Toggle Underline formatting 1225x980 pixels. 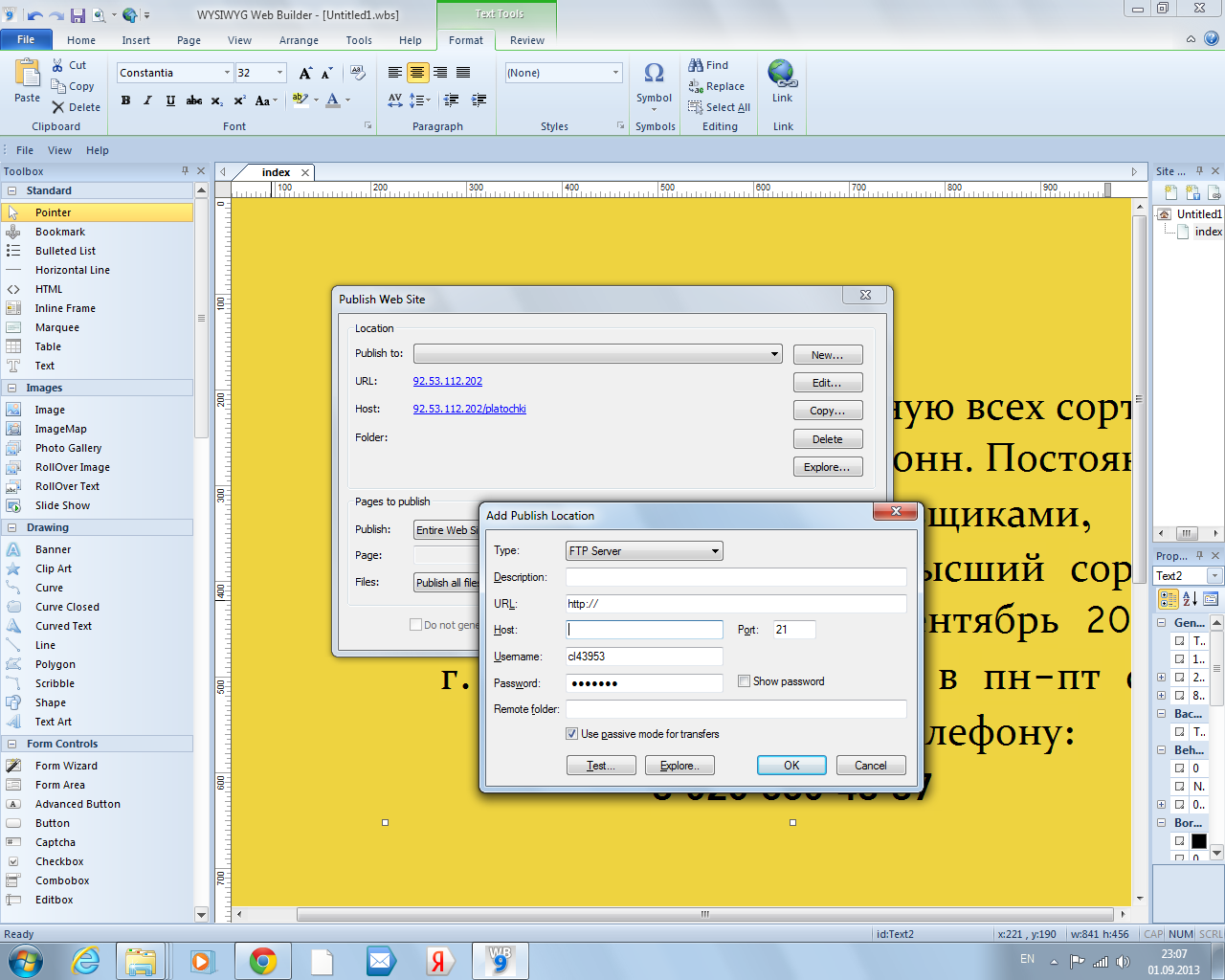click(x=170, y=100)
